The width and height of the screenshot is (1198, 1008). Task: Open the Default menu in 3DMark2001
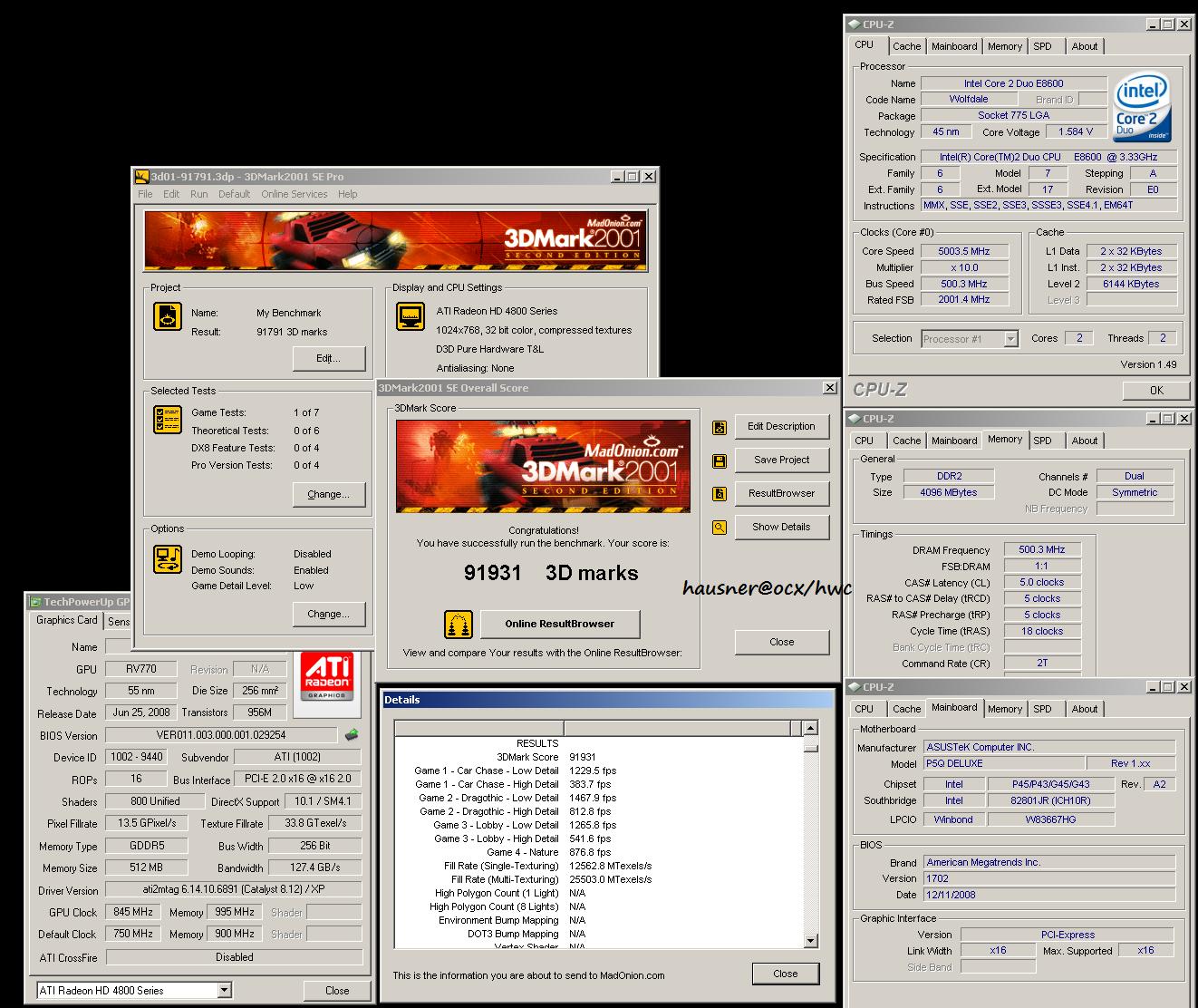pos(234,194)
